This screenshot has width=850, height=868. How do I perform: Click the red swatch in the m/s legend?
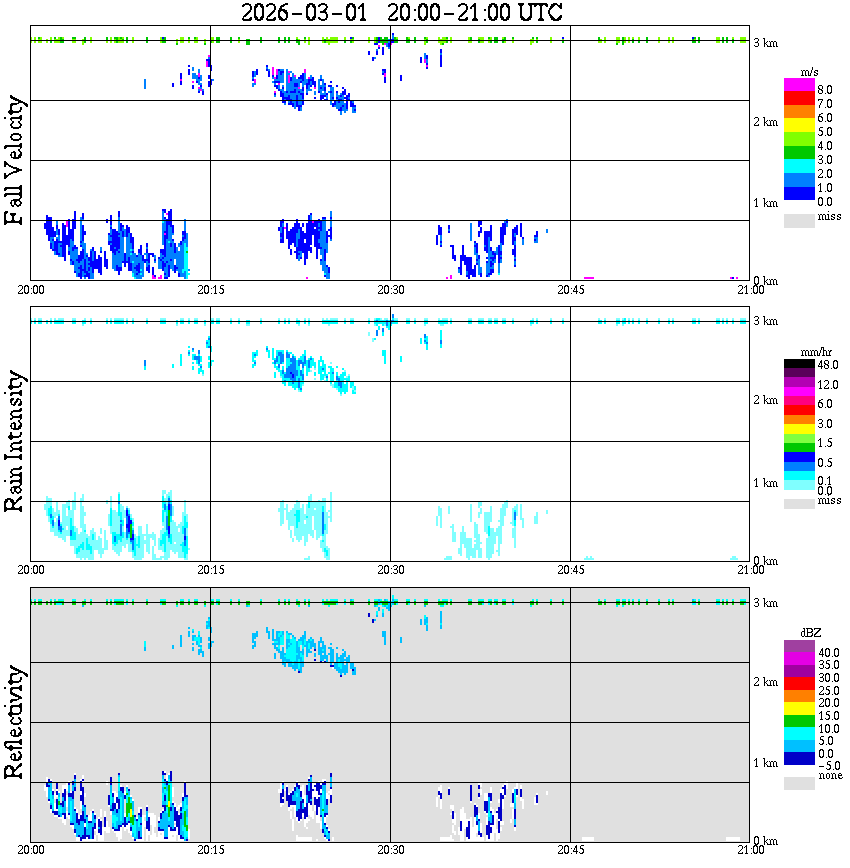[x=799, y=99]
